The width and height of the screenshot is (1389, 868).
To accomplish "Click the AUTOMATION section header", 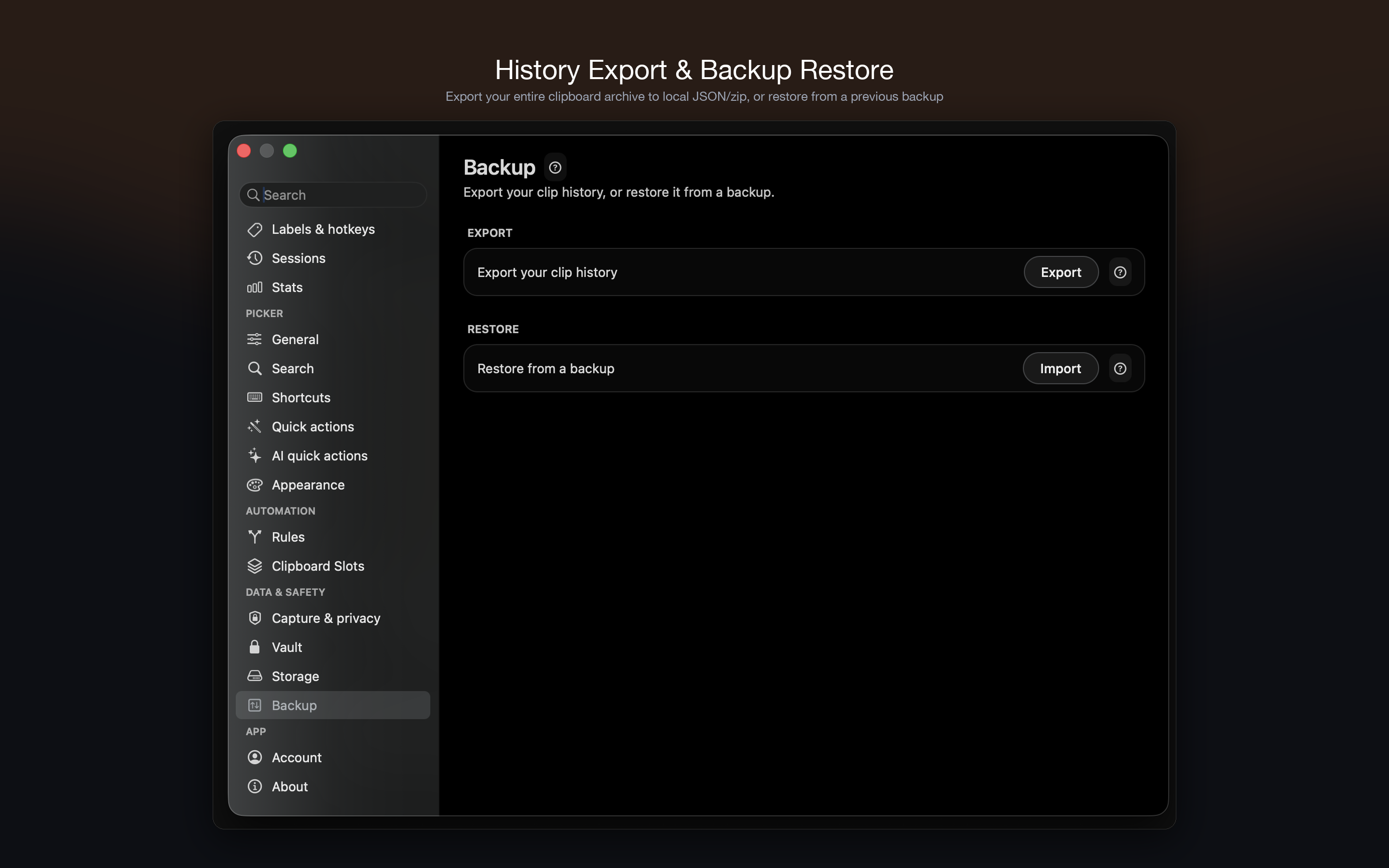I will click(280, 511).
